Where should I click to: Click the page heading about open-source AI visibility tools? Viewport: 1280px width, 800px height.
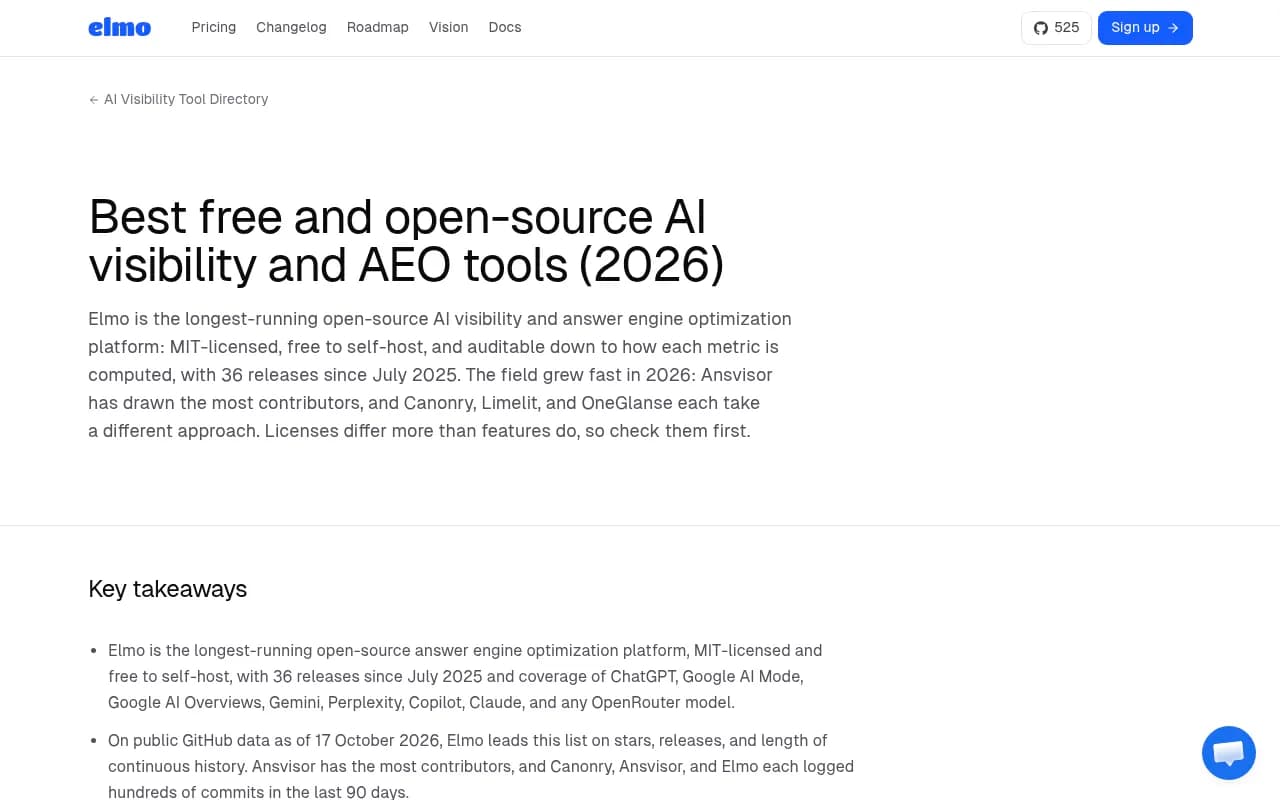click(406, 241)
